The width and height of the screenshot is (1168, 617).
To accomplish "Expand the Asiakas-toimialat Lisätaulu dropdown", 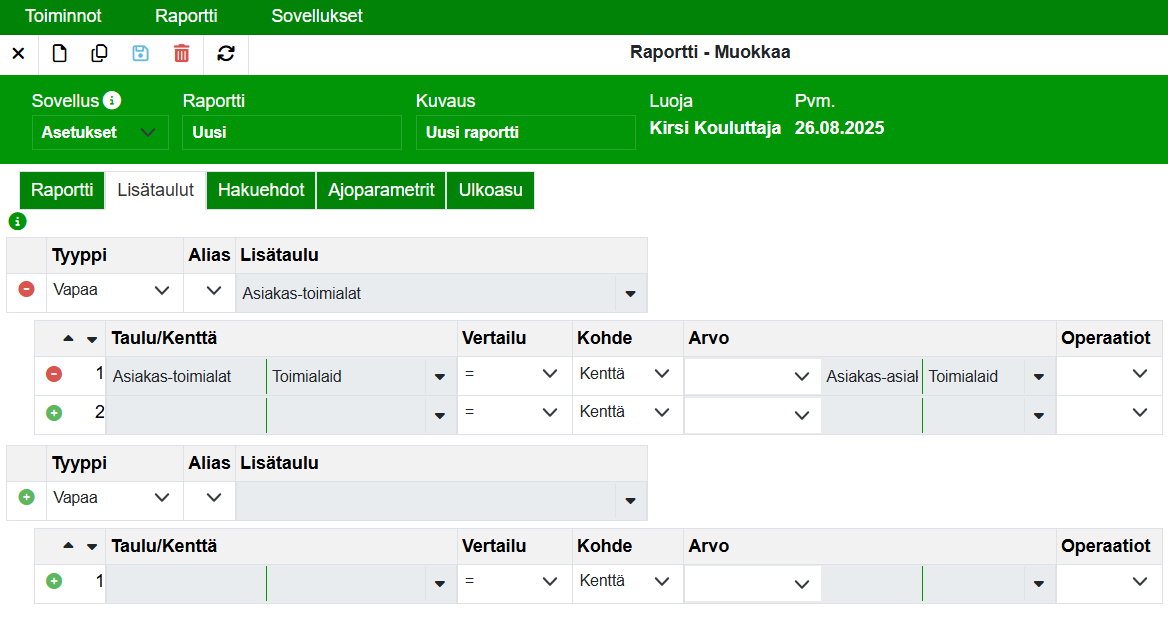I will click(x=630, y=294).
